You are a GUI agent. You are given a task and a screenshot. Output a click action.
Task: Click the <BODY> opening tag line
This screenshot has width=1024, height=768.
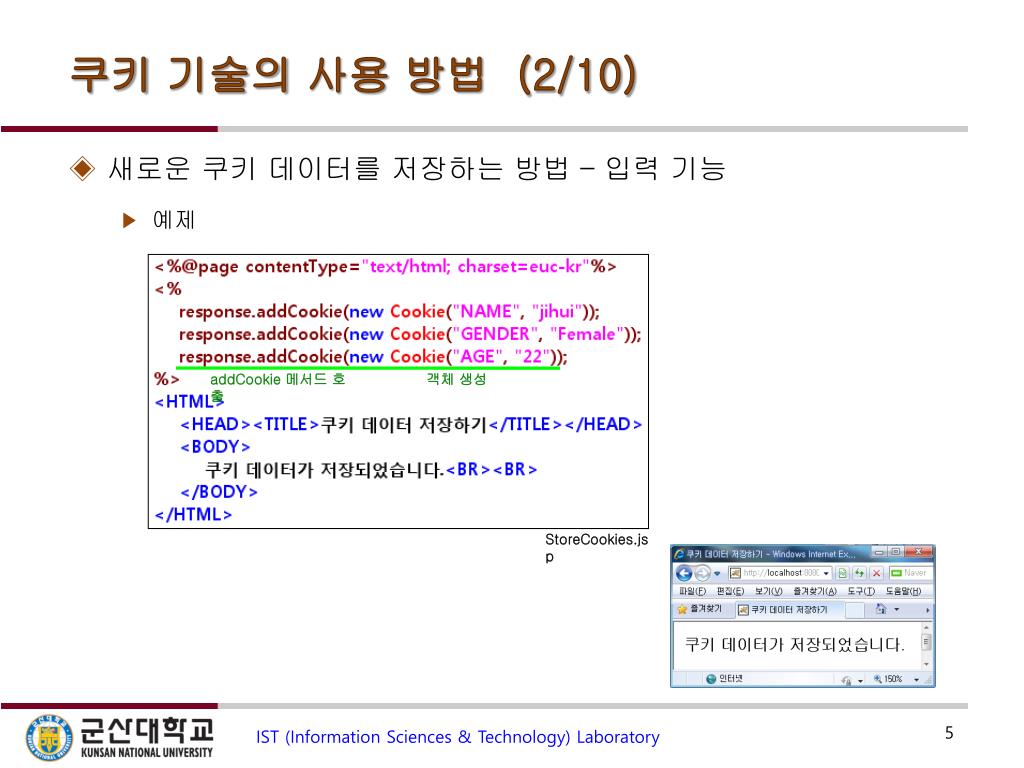pyautogui.click(x=216, y=447)
